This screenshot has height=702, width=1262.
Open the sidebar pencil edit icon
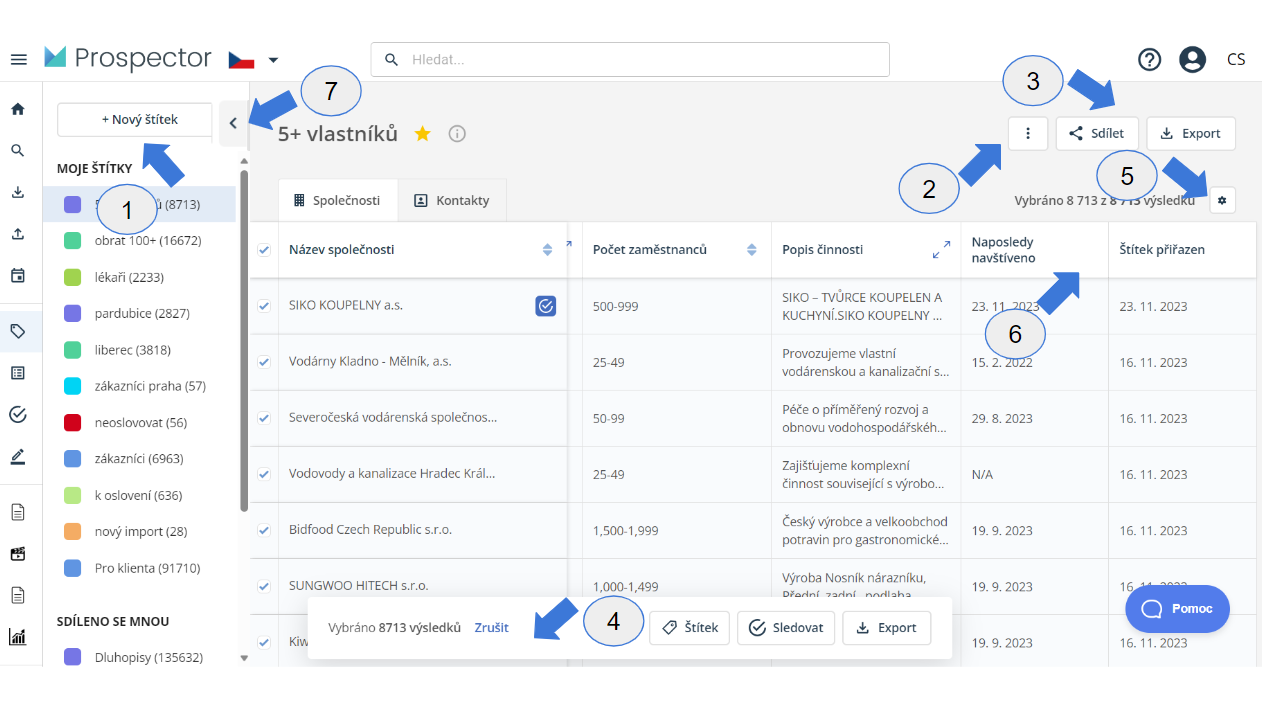pyautogui.click(x=18, y=457)
